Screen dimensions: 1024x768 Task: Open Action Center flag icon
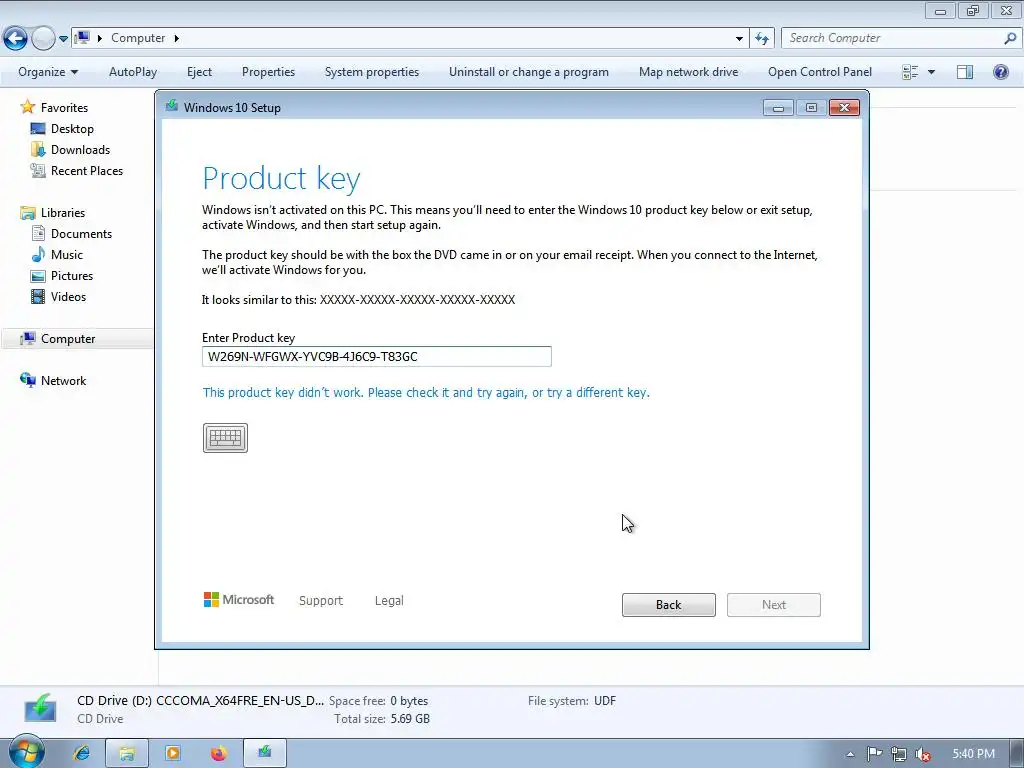(874, 754)
